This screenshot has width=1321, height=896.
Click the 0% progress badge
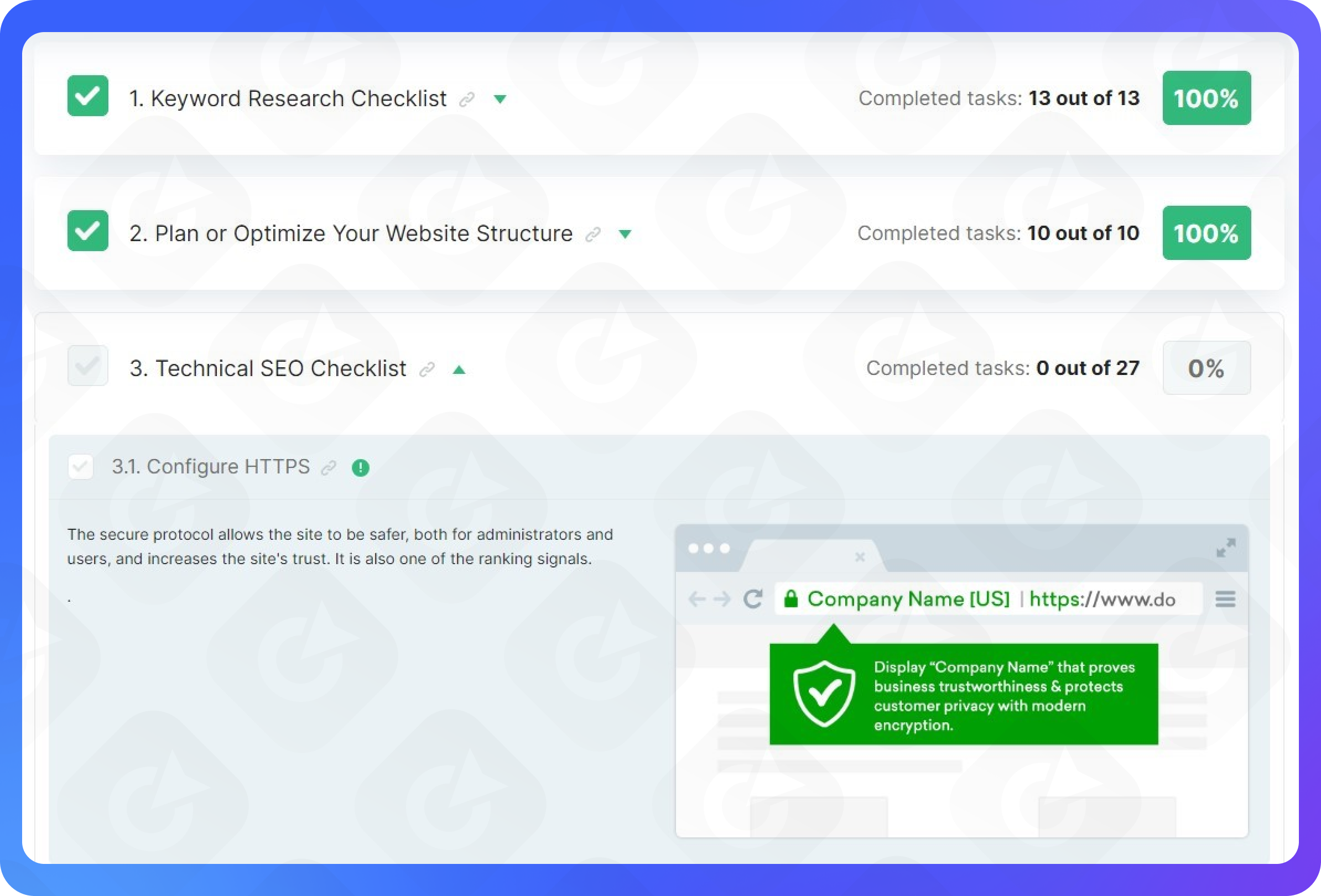[1206, 368]
